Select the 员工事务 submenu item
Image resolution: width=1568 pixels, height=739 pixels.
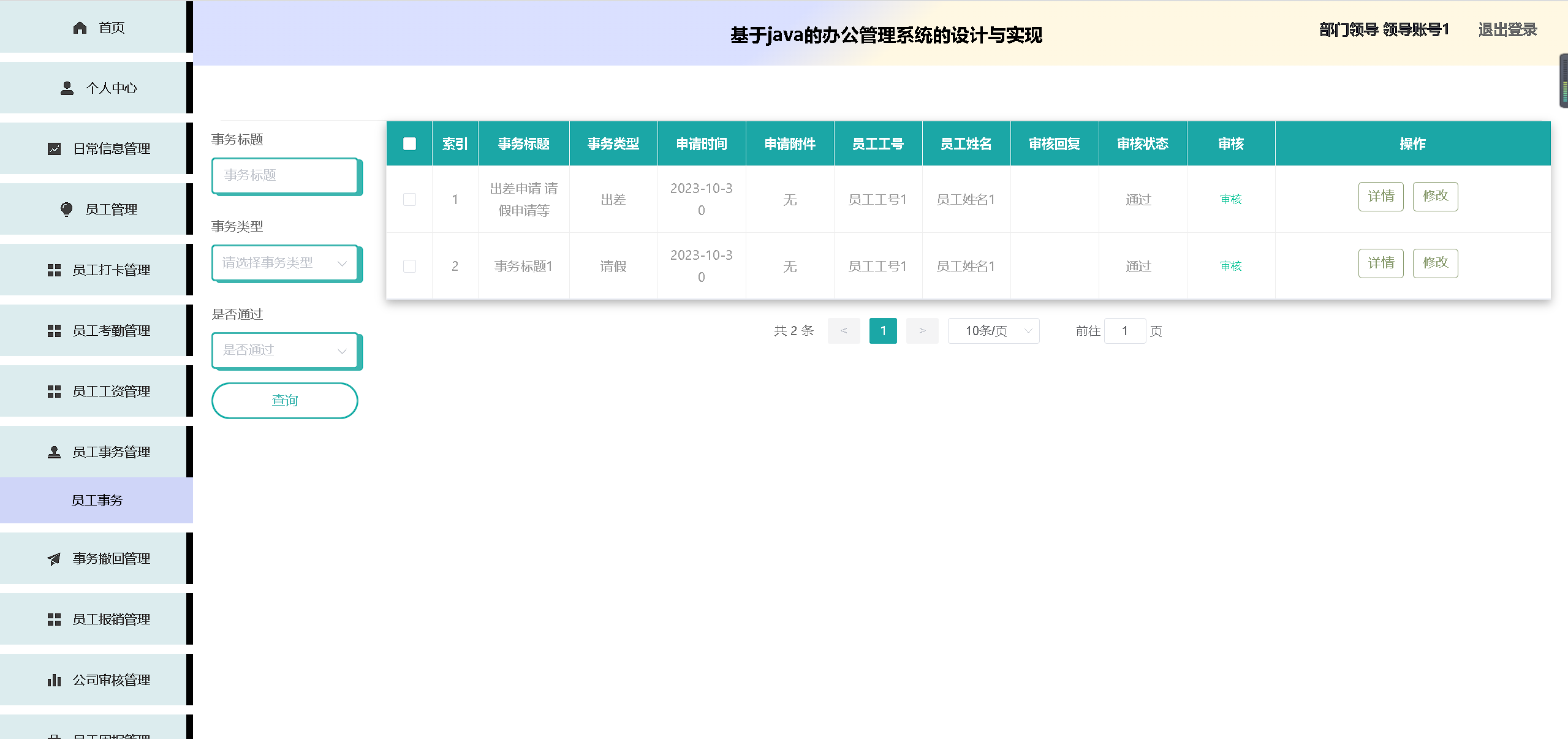pos(96,501)
